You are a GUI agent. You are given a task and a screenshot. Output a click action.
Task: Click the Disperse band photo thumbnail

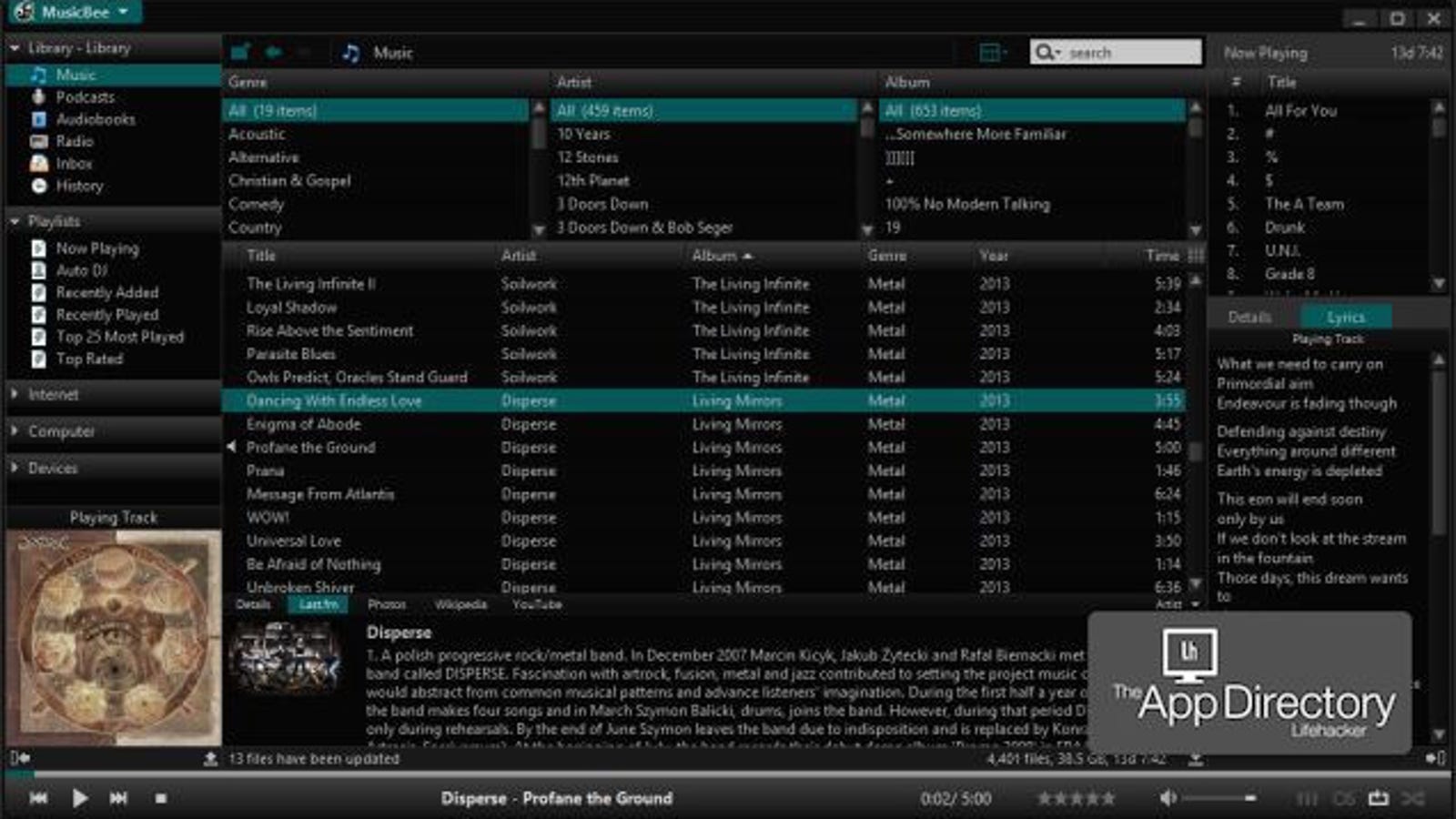284,658
